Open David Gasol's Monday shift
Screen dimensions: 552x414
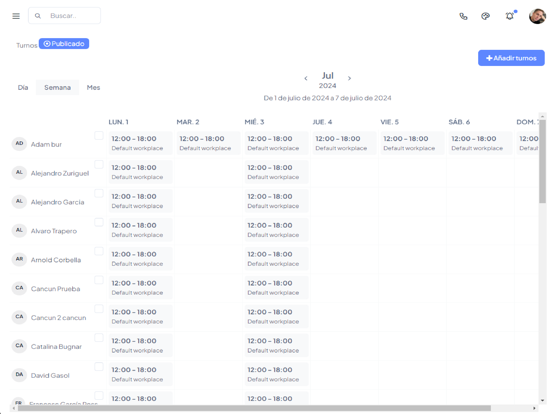(140, 374)
